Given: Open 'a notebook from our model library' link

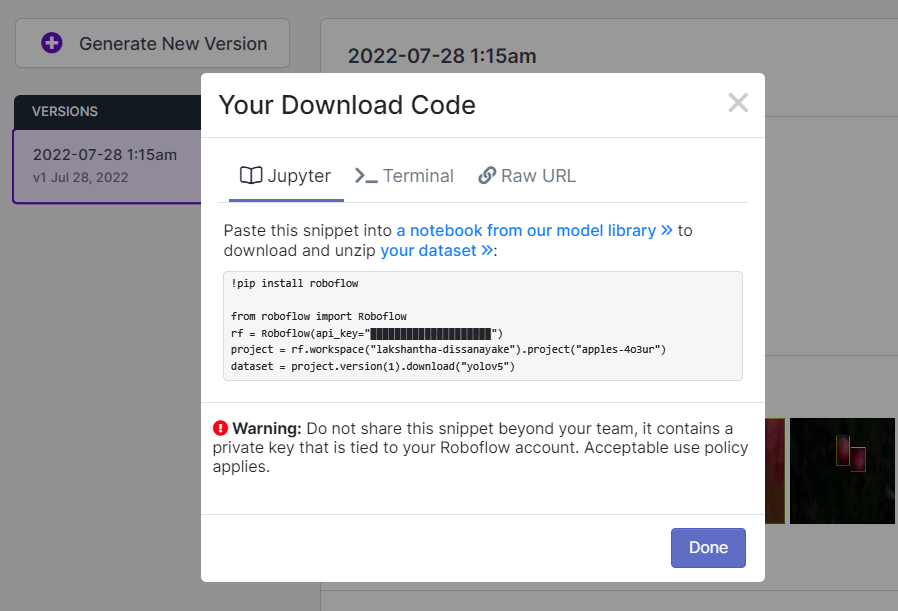Looking at the screenshot, I should [534, 230].
